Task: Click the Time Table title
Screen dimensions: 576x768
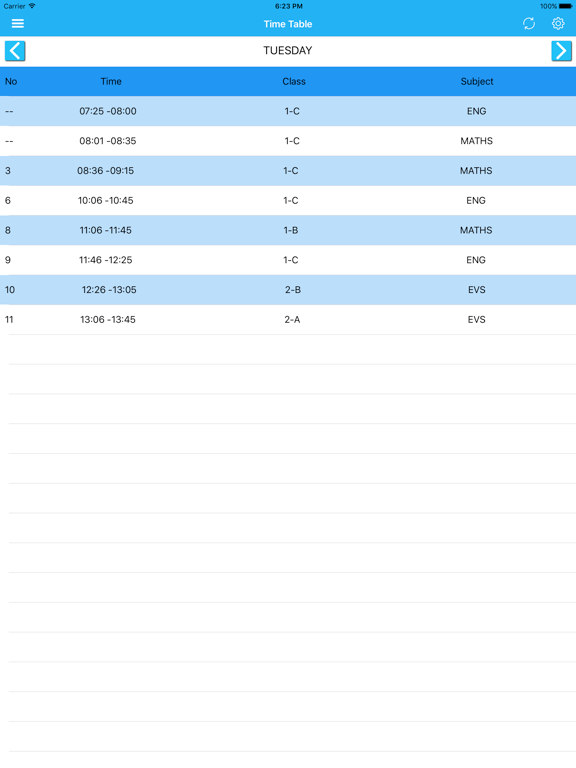Action: 288,24
